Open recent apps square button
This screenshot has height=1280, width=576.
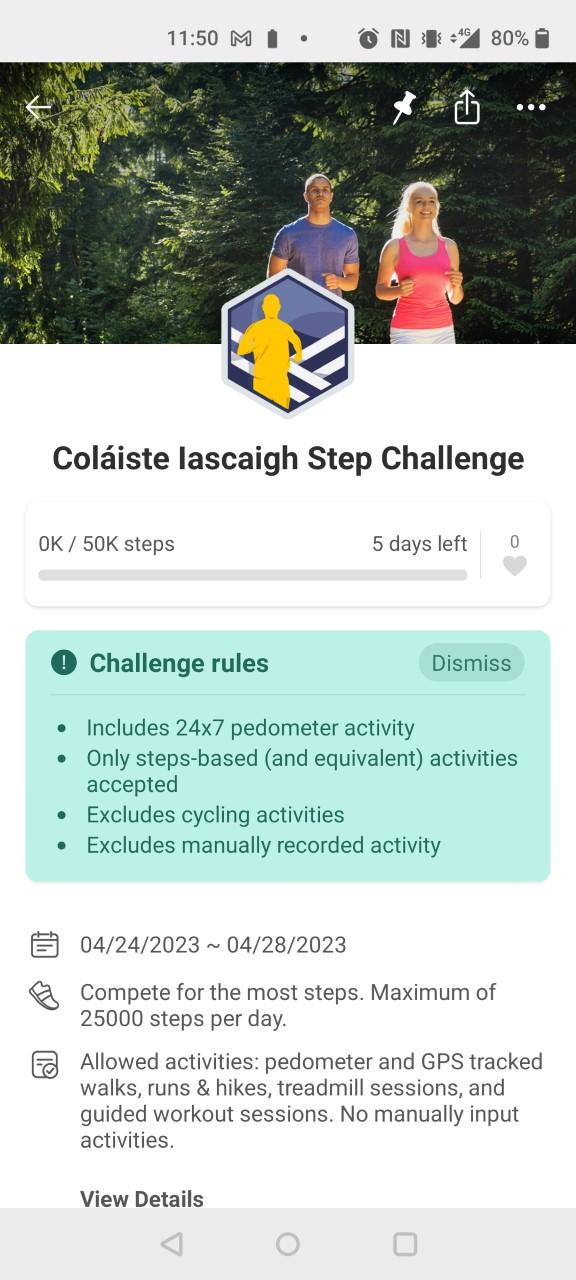coord(405,1243)
